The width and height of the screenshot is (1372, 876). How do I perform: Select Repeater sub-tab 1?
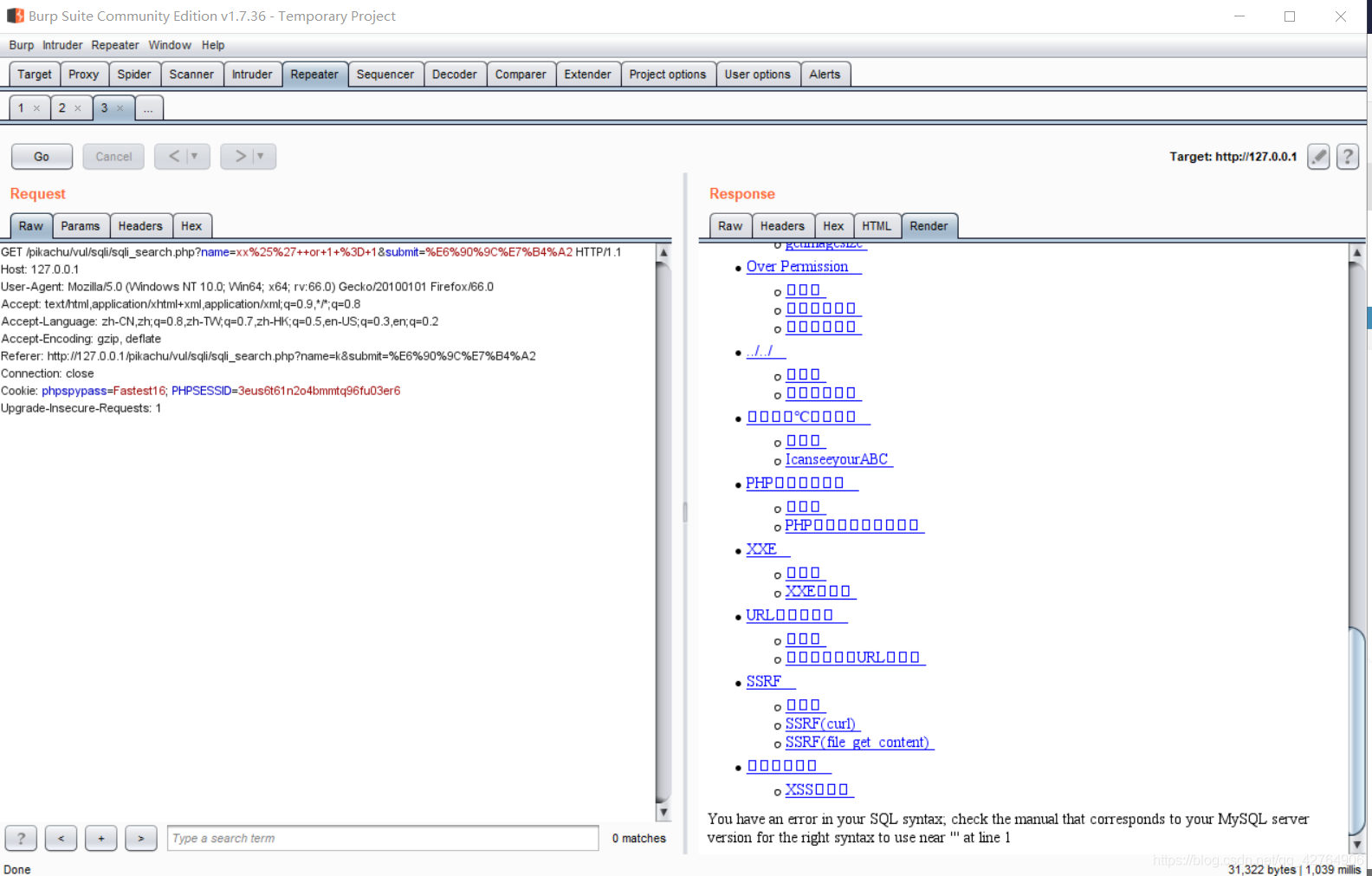click(x=21, y=108)
